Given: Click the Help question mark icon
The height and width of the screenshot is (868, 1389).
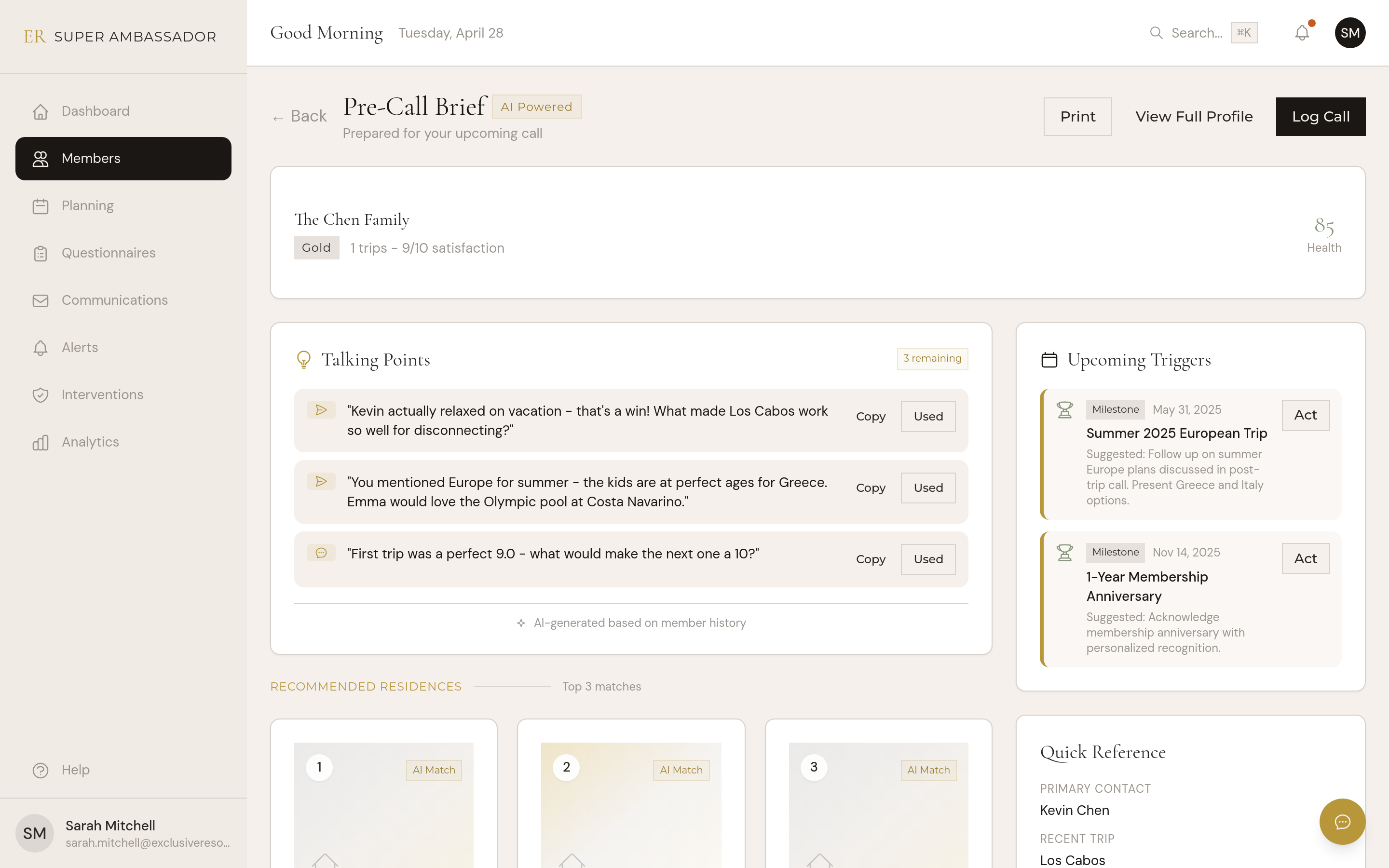Looking at the screenshot, I should pos(40,770).
